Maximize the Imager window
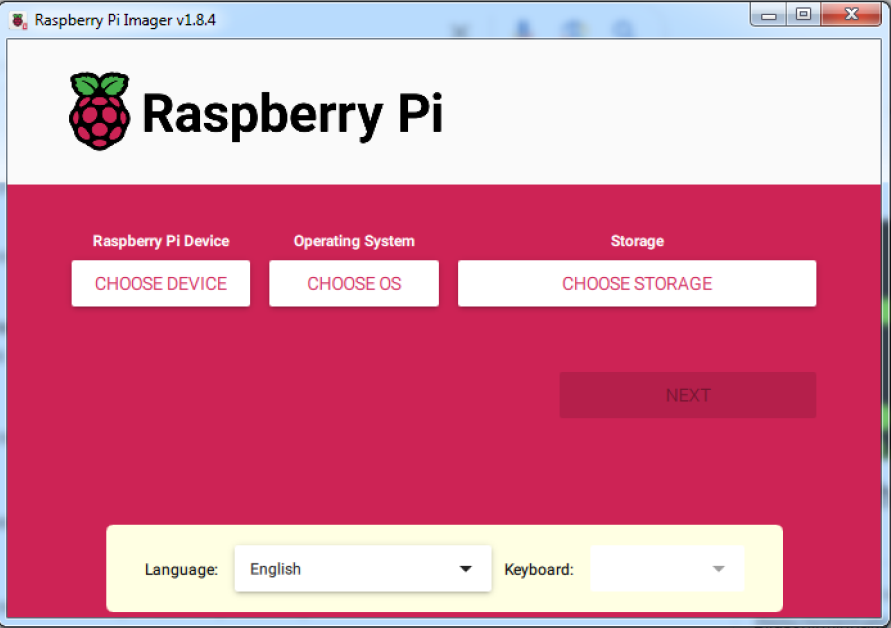The width and height of the screenshot is (891, 628). click(803, 15)
